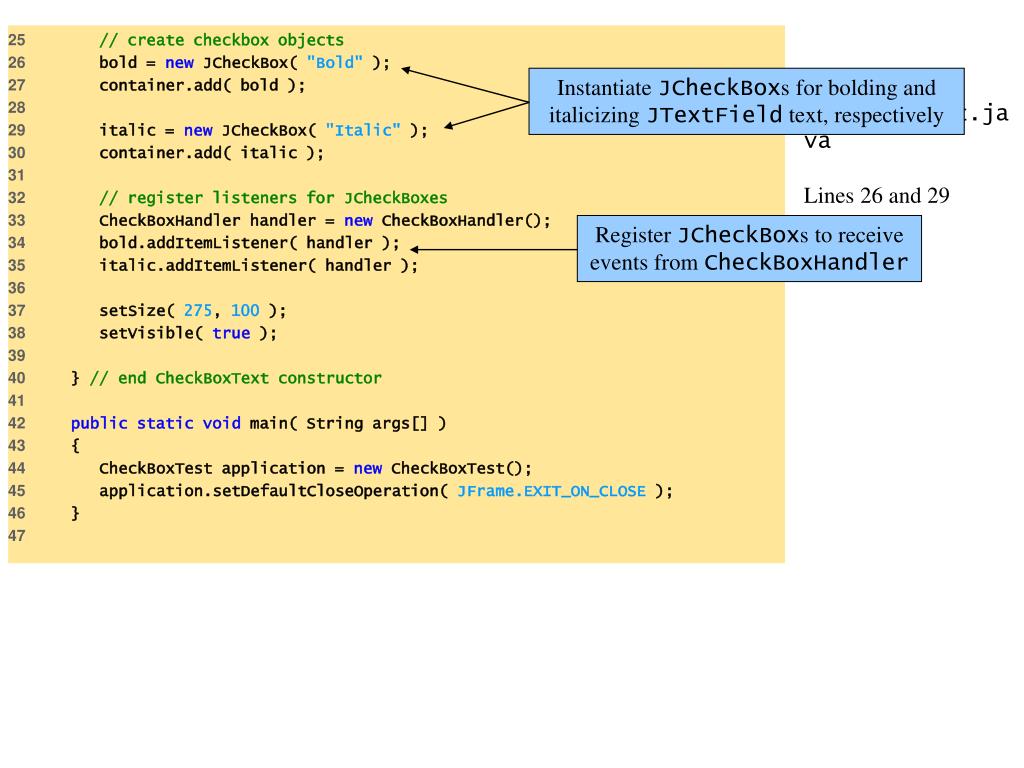This screenshot has width=1024, height=768.
Task: Click the line 'container.add( italic );'
Action: (211, 153)
